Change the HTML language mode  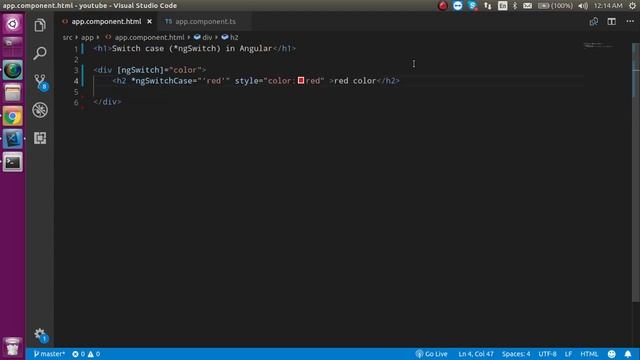tap(589, 354)
